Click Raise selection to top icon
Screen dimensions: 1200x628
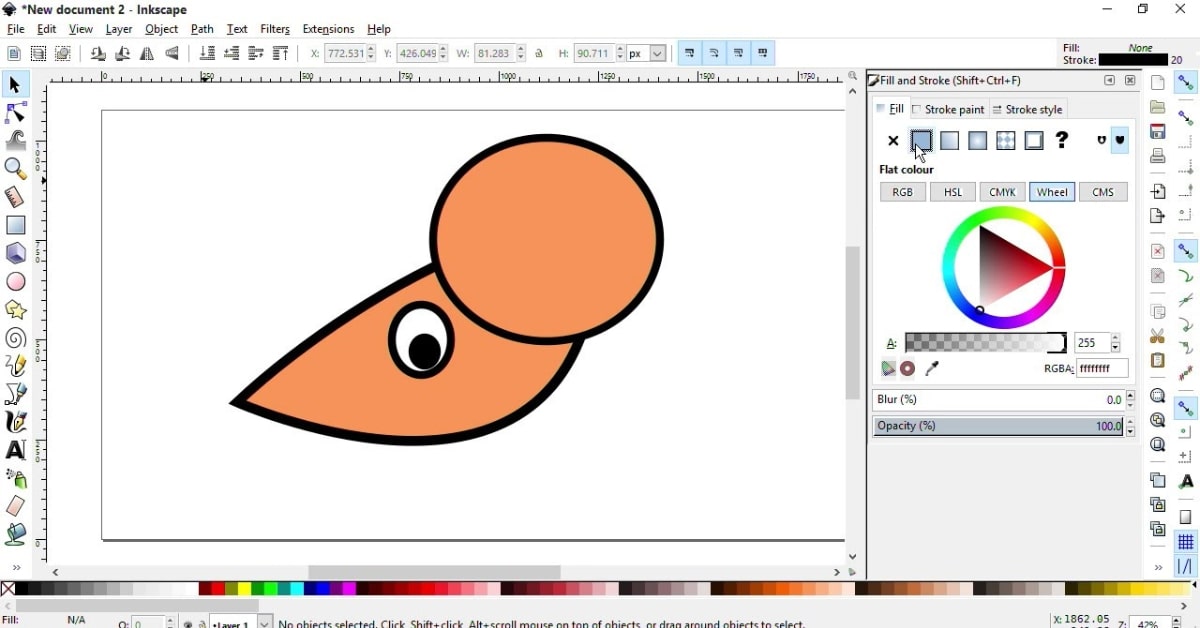tap(281, 54)
